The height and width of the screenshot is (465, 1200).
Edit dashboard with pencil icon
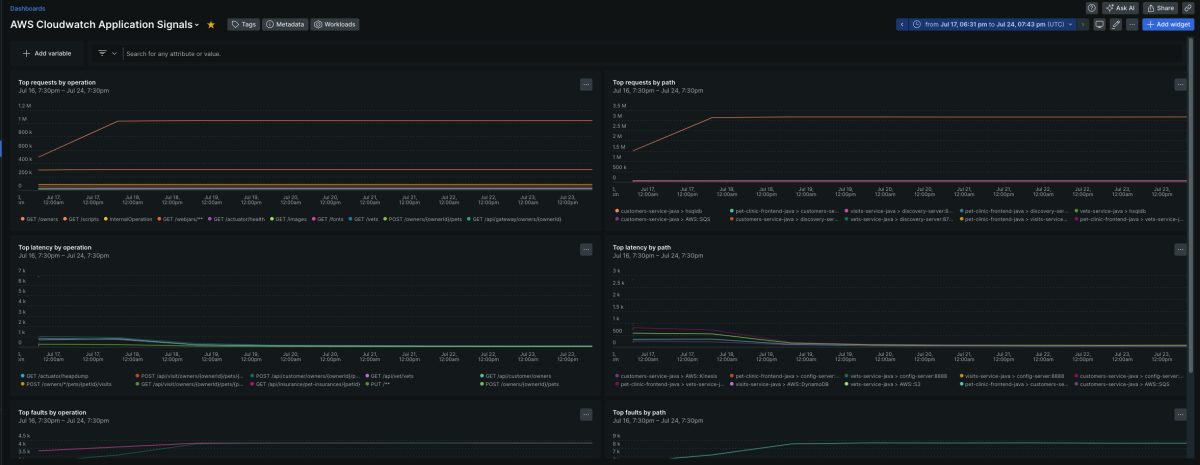[1116, 24]
